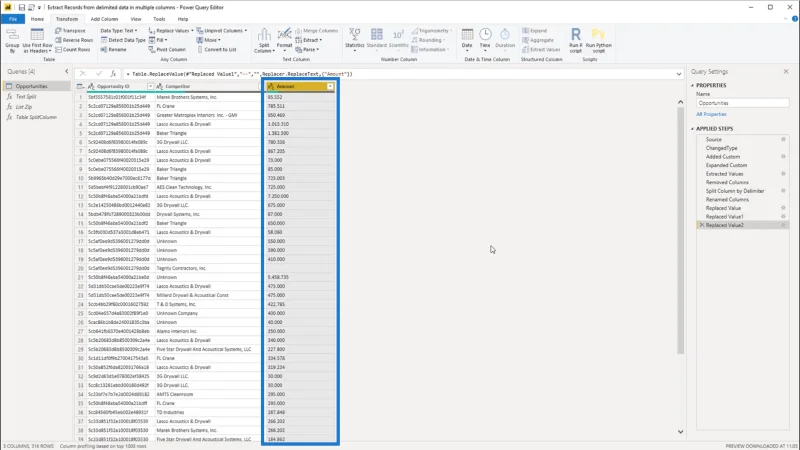Collapse the Queries pane
Screen dimensions: 800x450
[x=66, y=71]
